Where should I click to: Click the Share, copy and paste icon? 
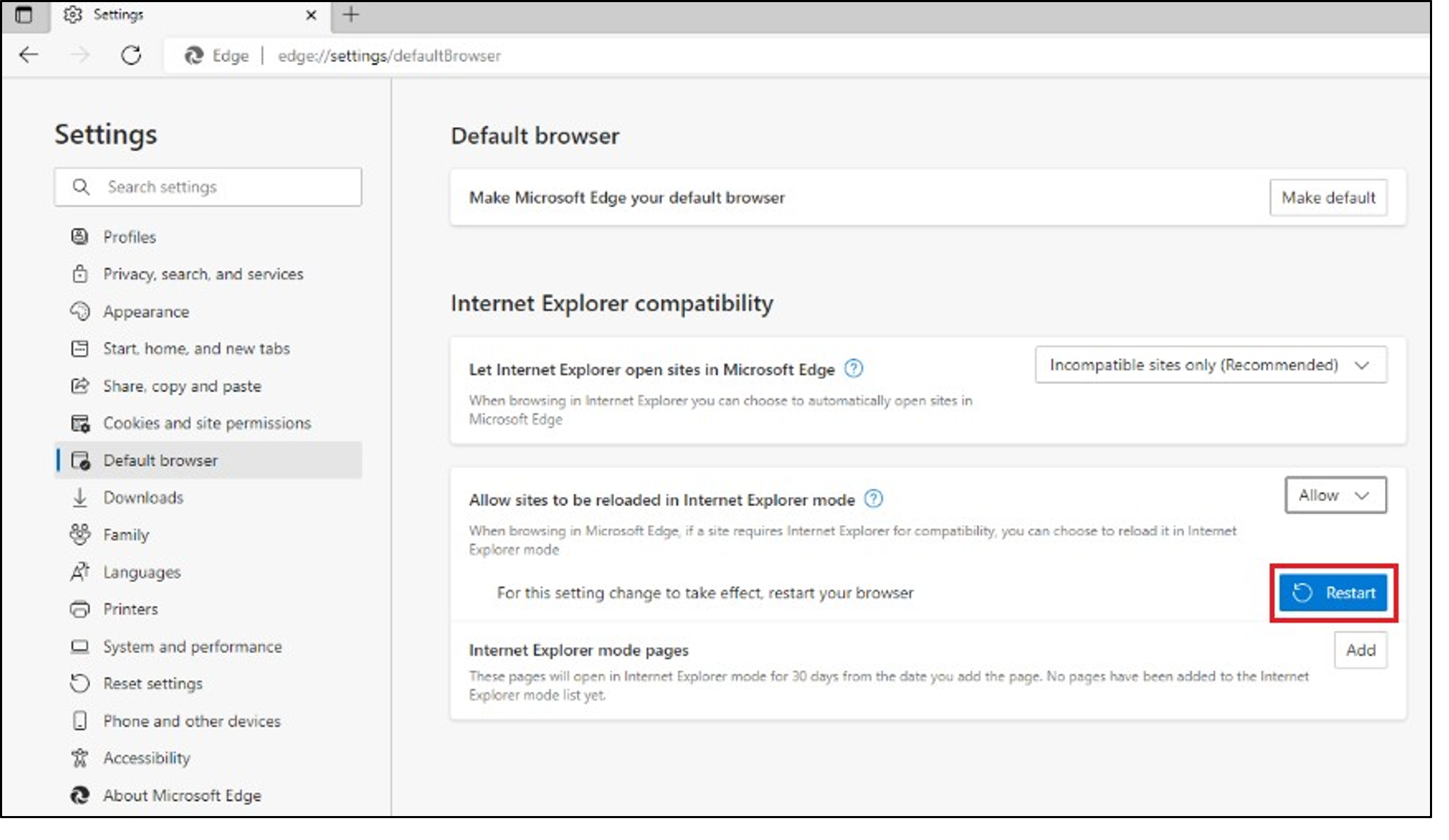click(80, 385)
